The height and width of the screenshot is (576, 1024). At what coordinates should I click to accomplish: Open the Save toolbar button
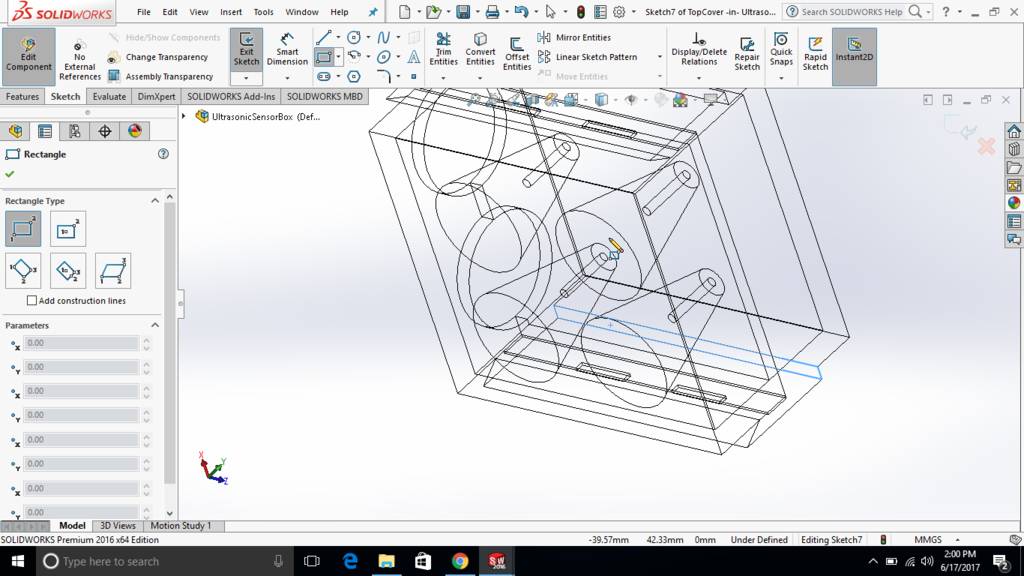pyautogui.click(x=462, y=12)
